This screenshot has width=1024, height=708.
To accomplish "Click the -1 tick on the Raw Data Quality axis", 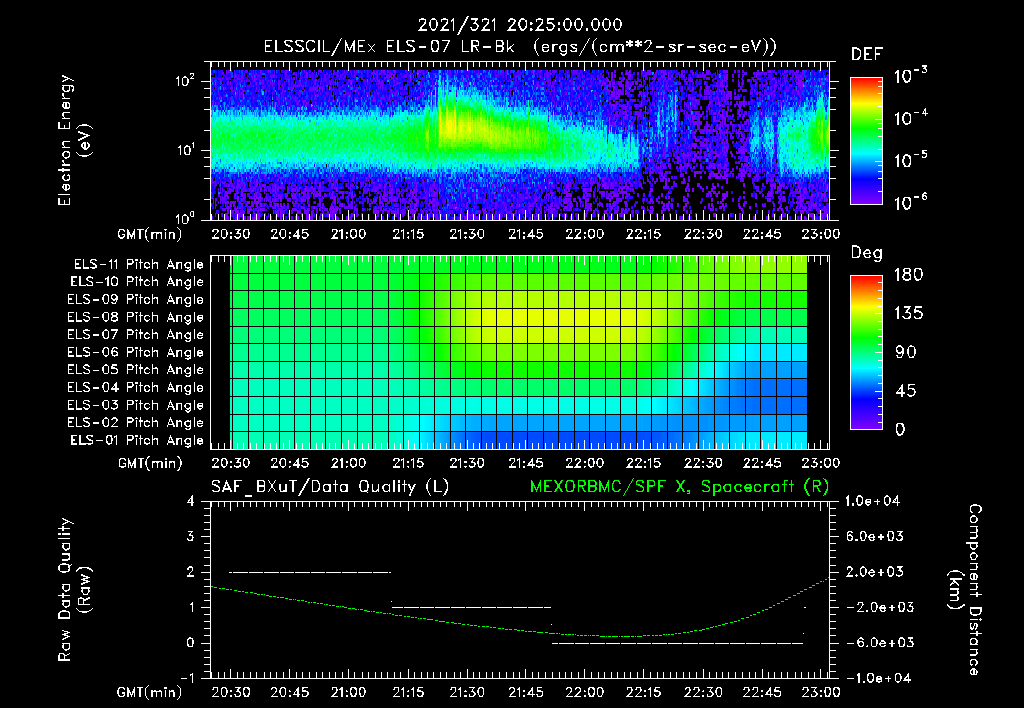I will pyautogui.click(x=187, y=678).
